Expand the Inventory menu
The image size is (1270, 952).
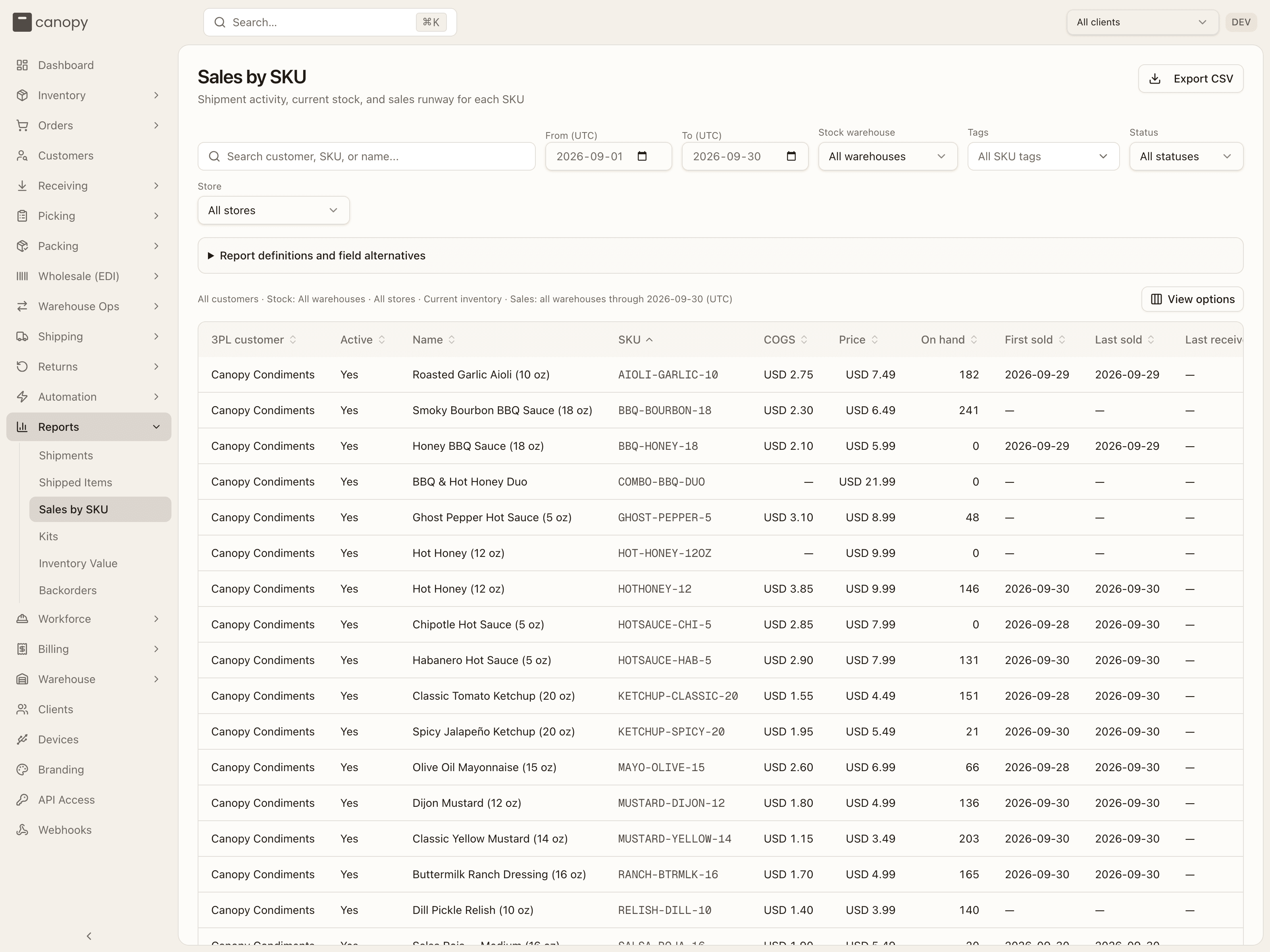(89, 95)
